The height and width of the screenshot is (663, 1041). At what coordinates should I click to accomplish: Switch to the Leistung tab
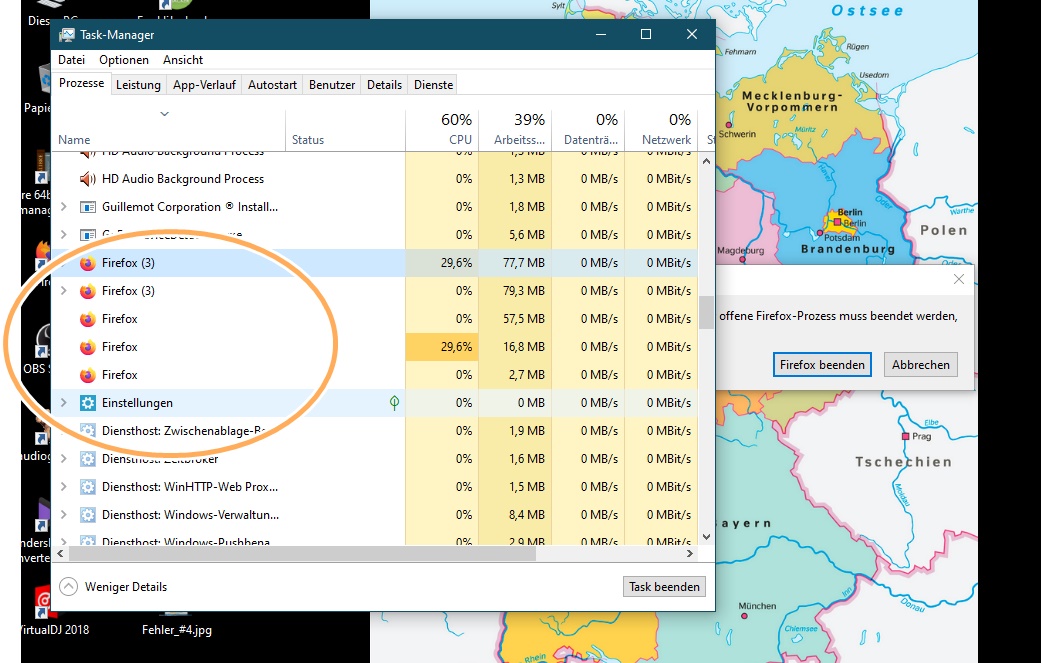click(138, 85)
